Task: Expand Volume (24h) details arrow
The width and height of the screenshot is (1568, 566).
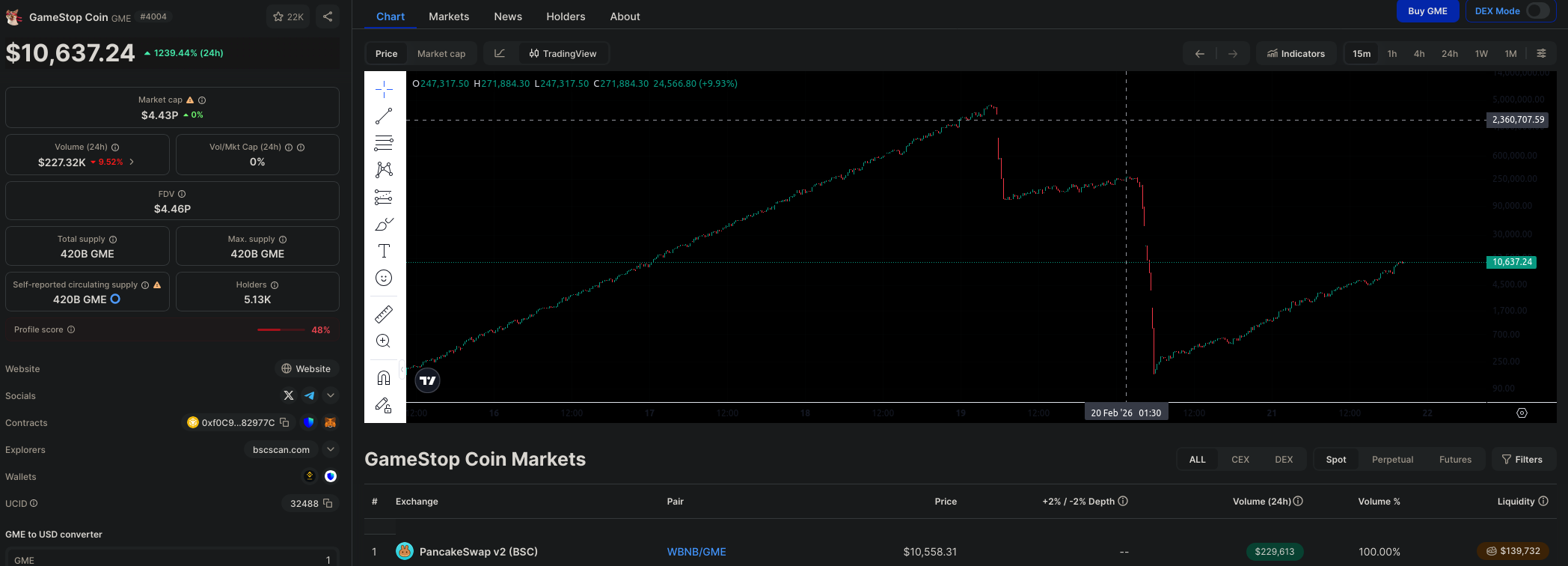Action: point(132,162)
